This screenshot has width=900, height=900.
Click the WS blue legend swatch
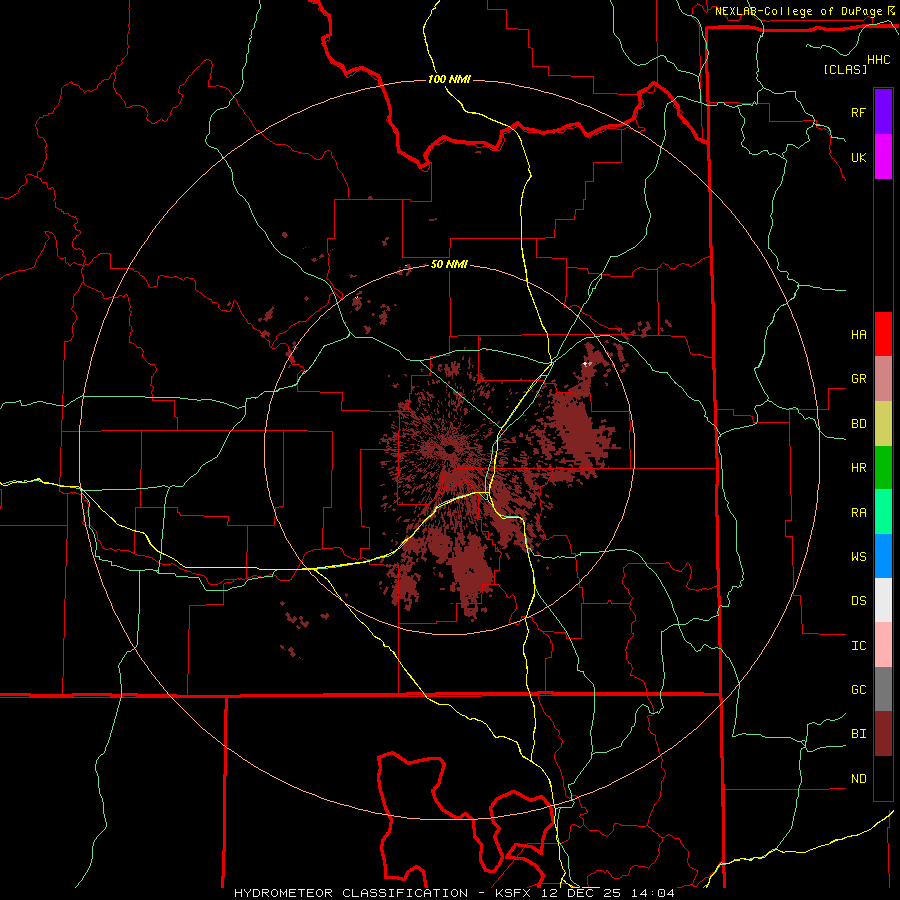coord(883,556)
